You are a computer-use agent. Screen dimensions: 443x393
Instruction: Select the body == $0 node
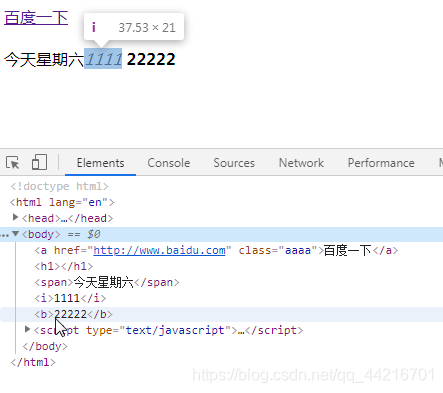pyautogui.click(x=221, y=234)
